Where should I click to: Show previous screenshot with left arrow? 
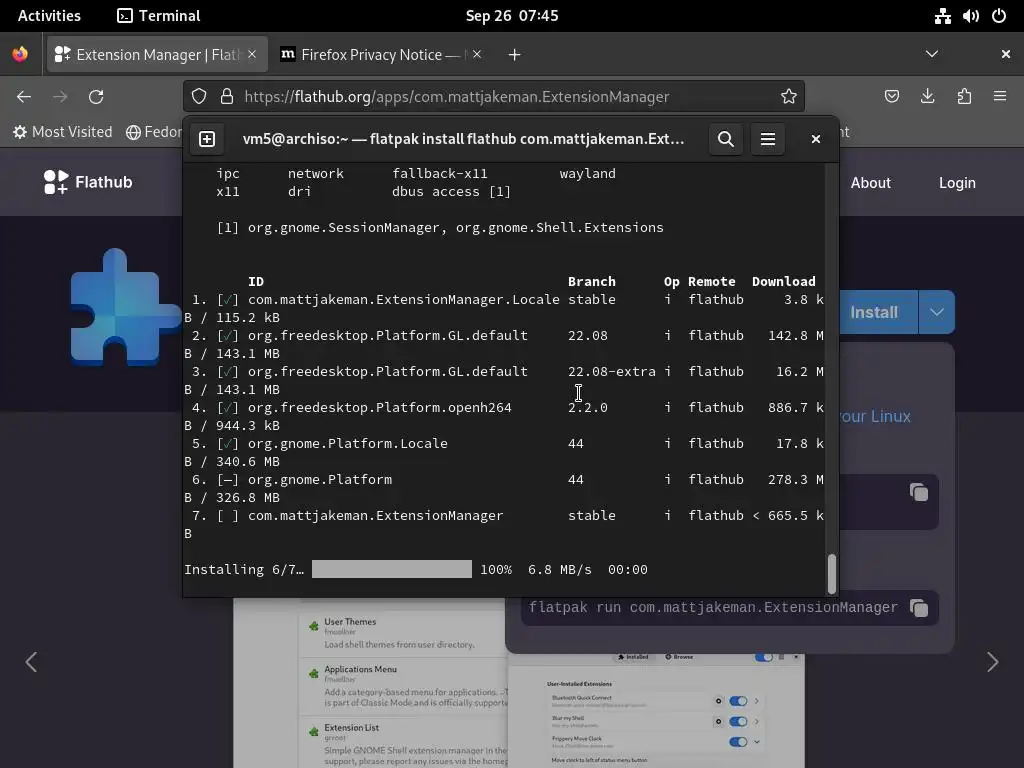tap(31, 662)
